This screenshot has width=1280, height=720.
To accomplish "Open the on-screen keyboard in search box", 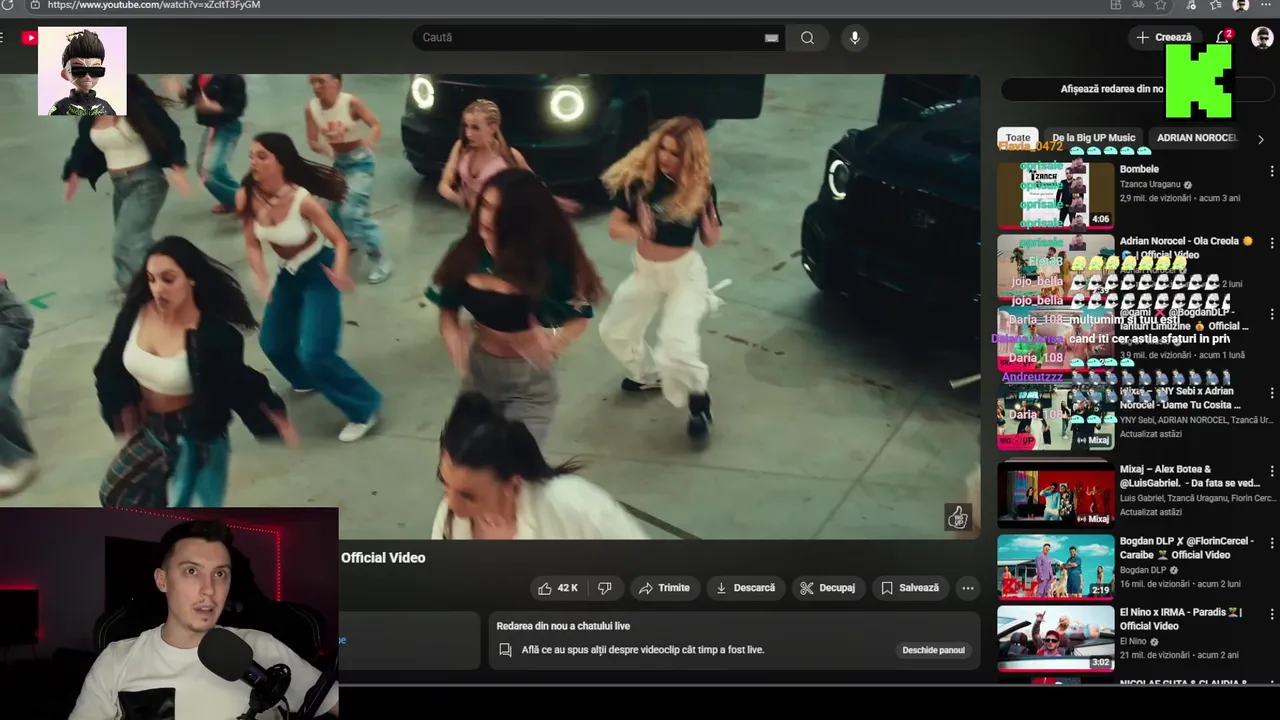I will 771,38.
